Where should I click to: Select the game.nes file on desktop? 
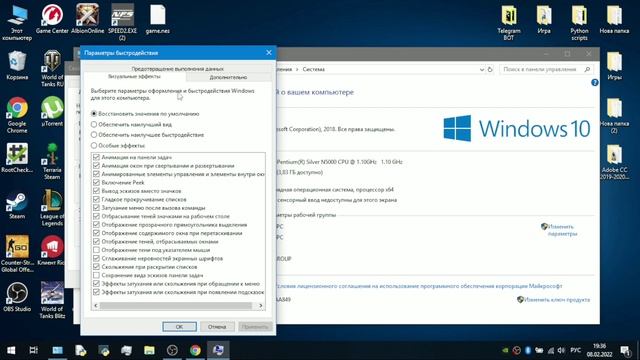point(158,19)
